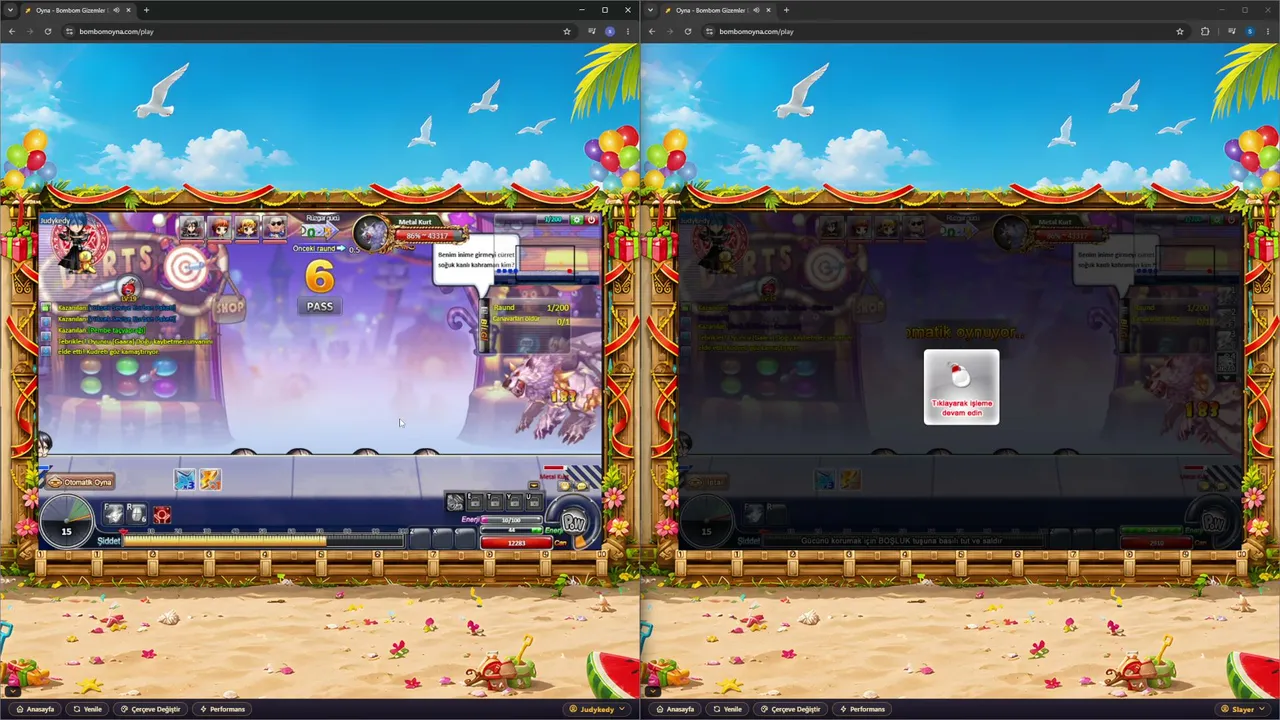Click the Metal Kurt health bar in left game

click(428, 236)
